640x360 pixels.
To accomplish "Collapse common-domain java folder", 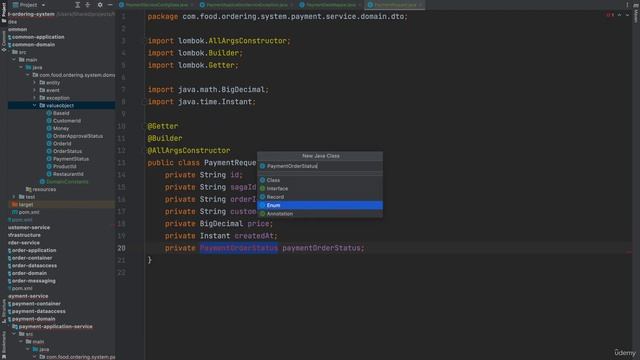I will [21, 67].
